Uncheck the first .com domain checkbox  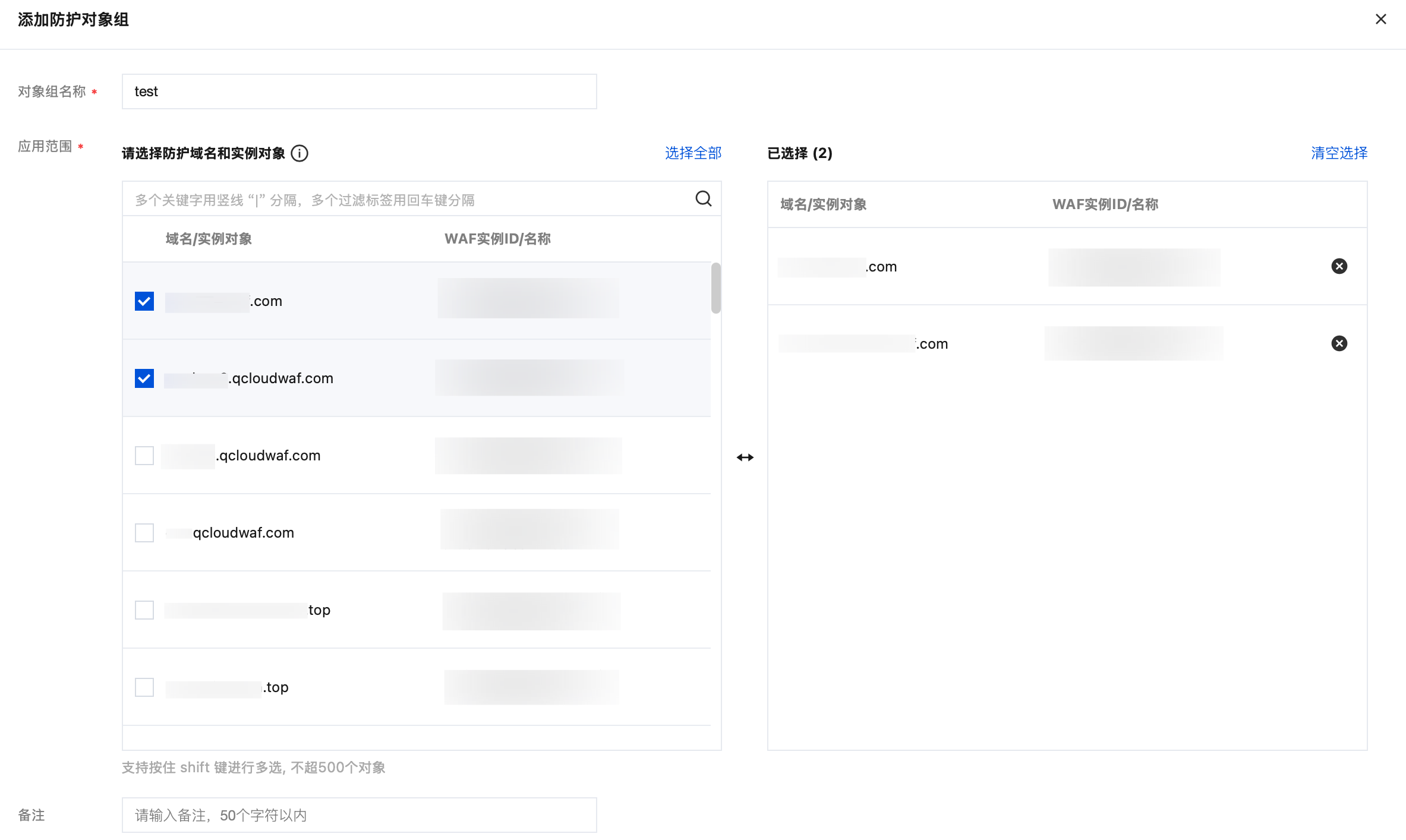[x=144, y=301]
